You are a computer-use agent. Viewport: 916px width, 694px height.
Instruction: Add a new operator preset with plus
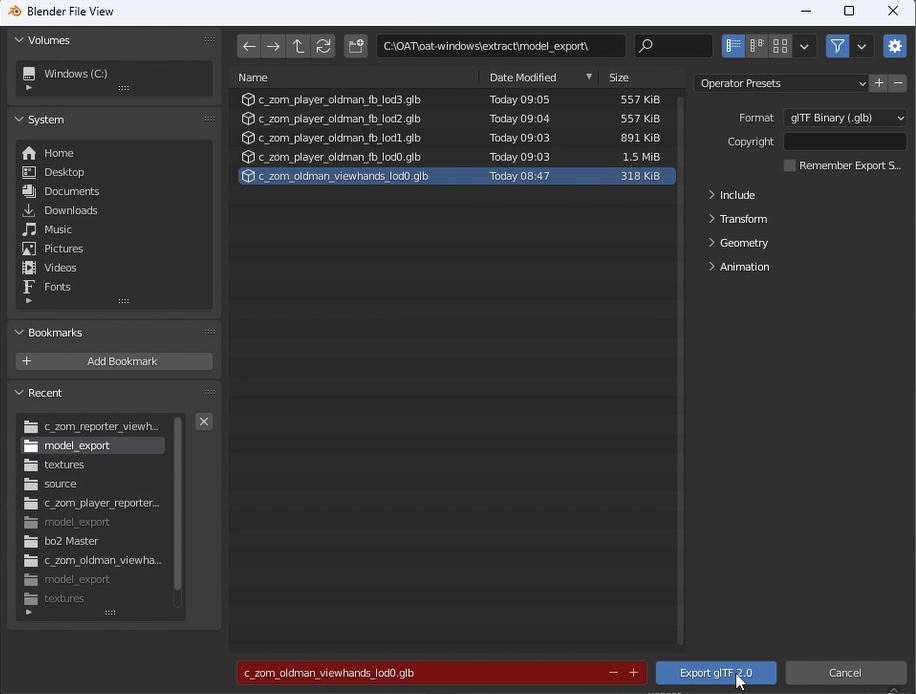pyautogui.click(x=879, y=84)
